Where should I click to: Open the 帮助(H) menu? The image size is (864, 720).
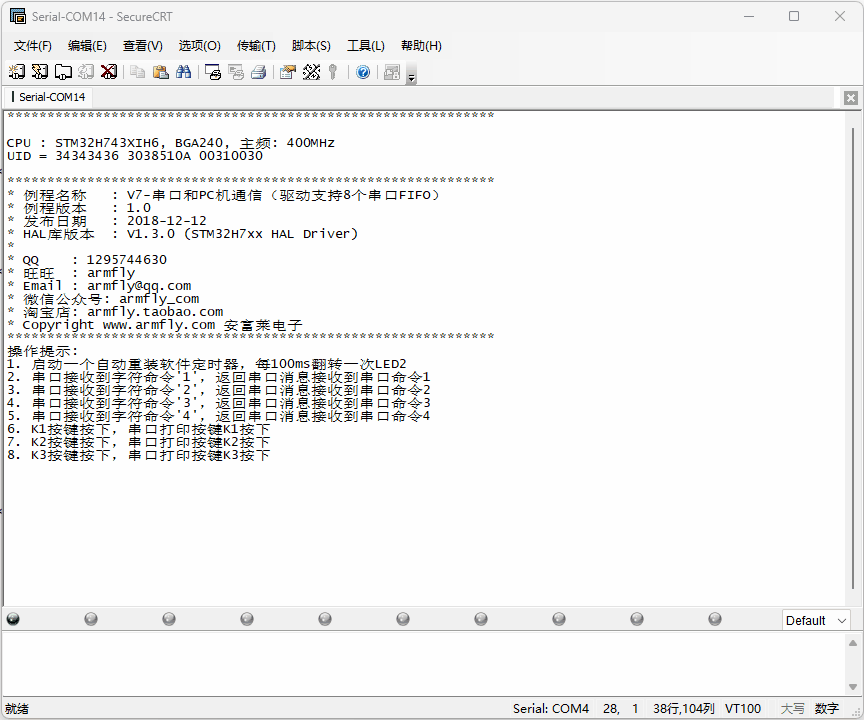point(422,46)
